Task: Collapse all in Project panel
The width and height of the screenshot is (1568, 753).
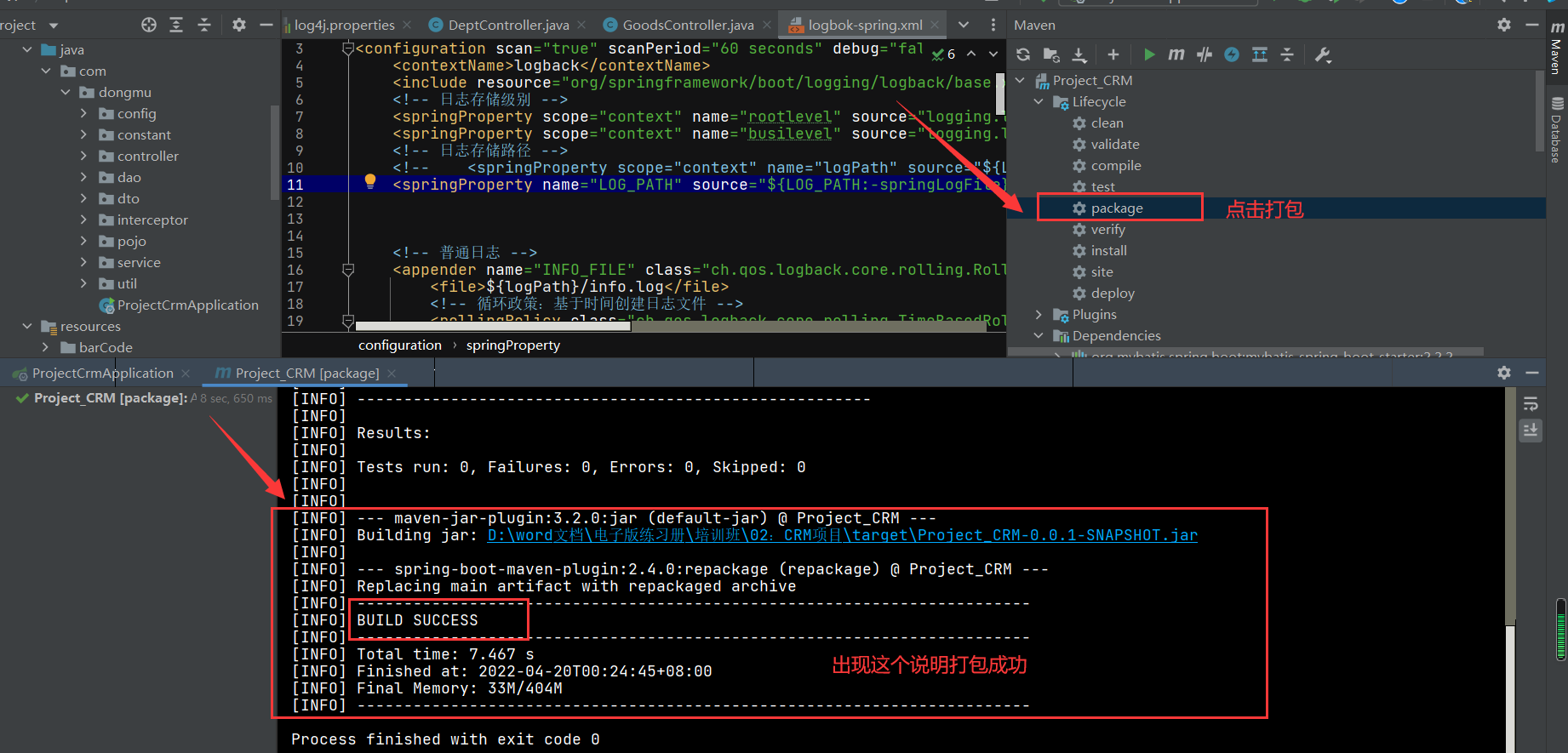Action: point(204,26)
